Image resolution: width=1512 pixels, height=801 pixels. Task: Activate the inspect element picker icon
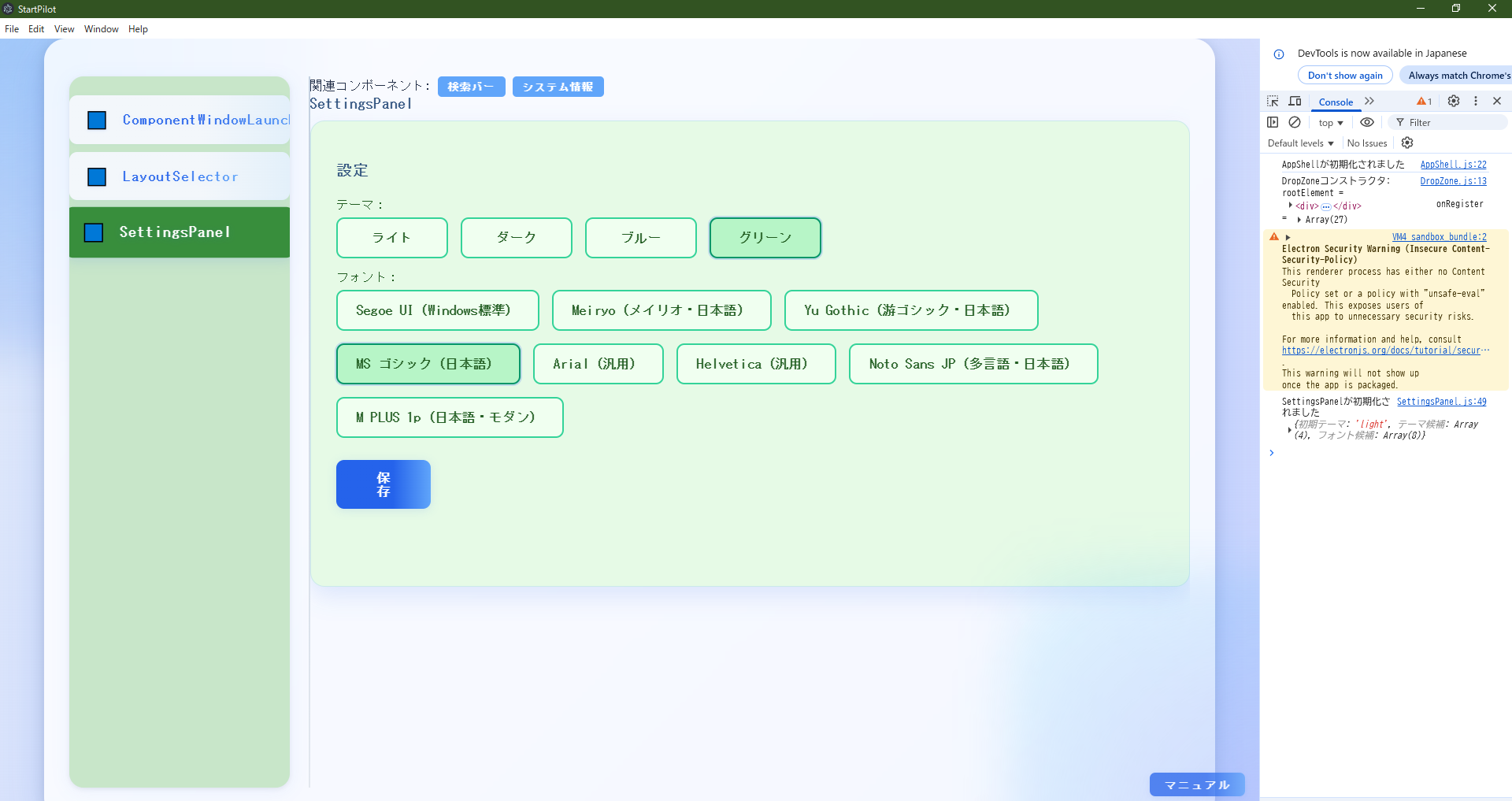click(1273, 101)
